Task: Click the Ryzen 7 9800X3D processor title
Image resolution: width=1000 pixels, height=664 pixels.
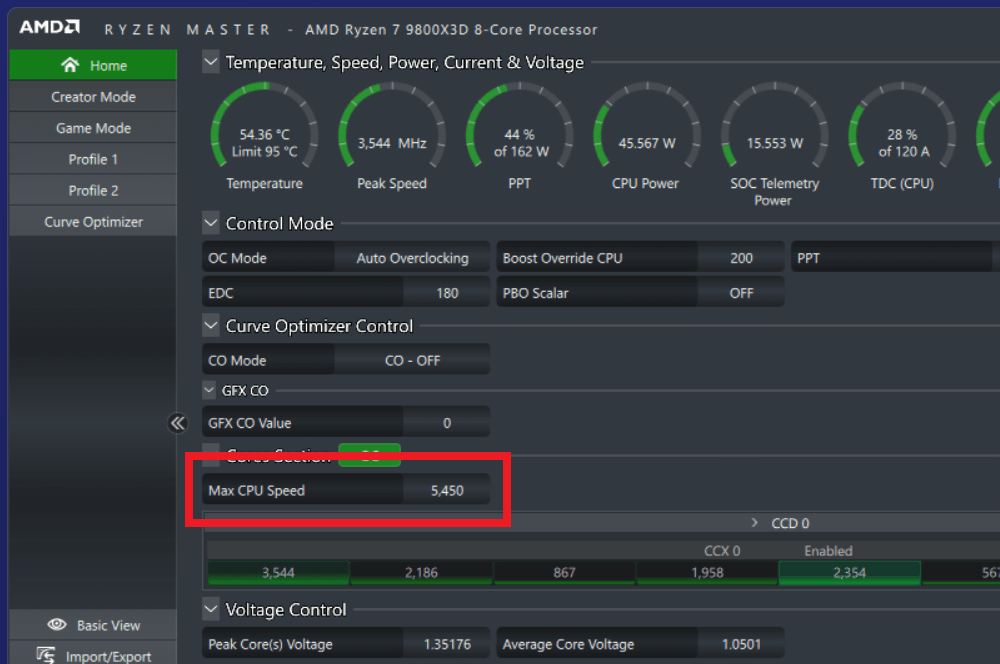Action: 451,29
